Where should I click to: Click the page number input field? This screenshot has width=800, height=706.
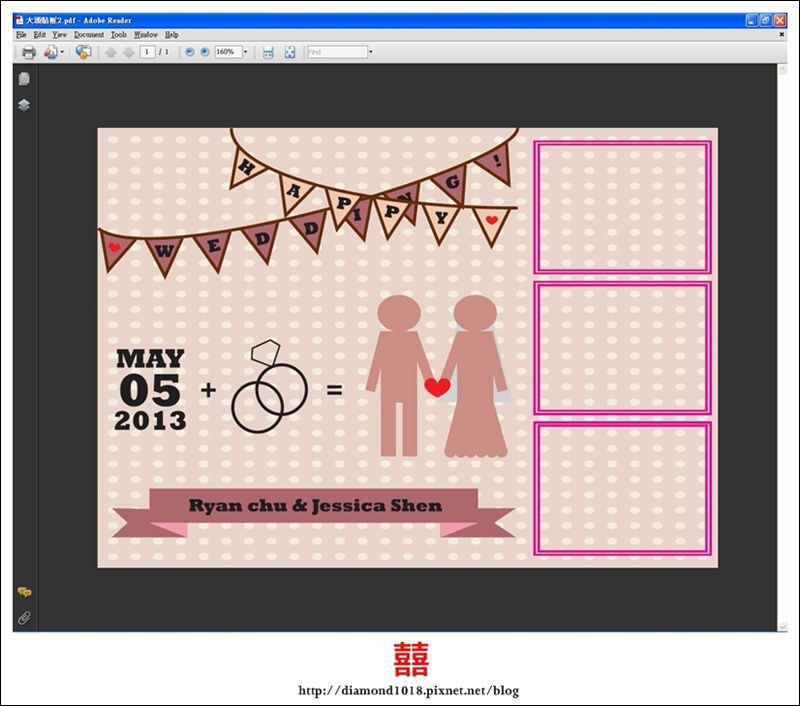[147, 52]
